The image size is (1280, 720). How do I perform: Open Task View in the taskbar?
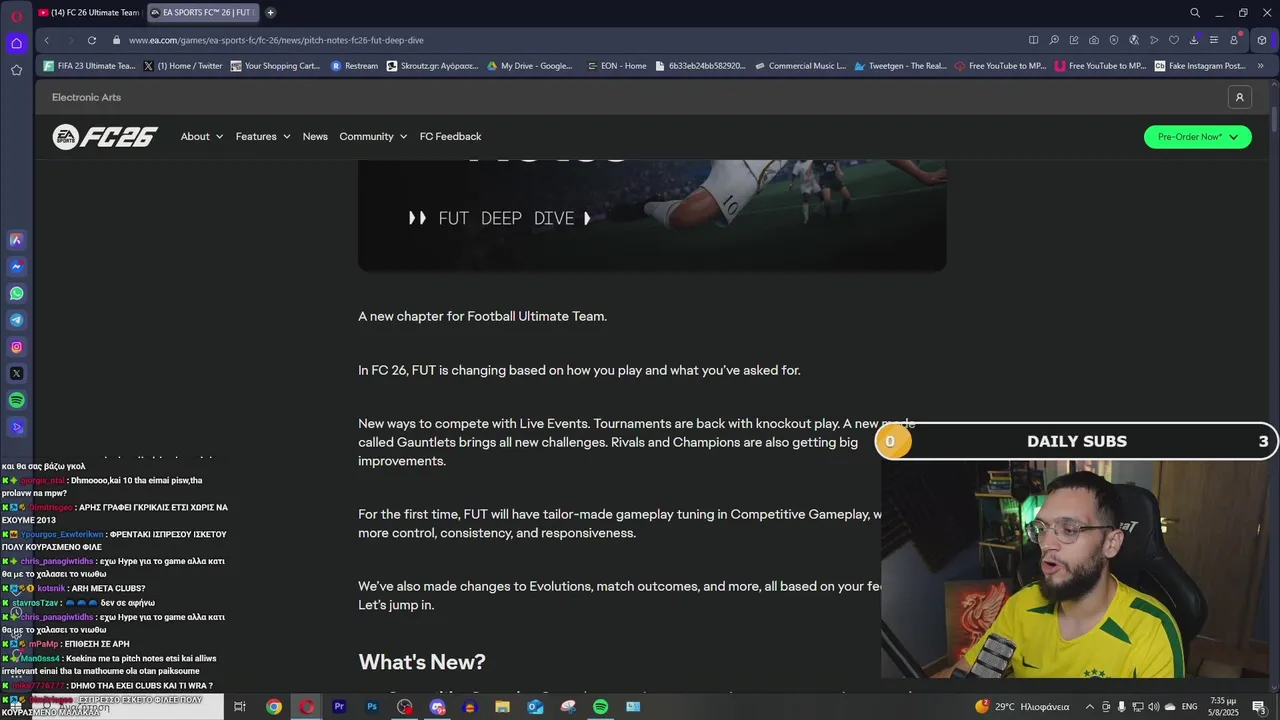240,707
